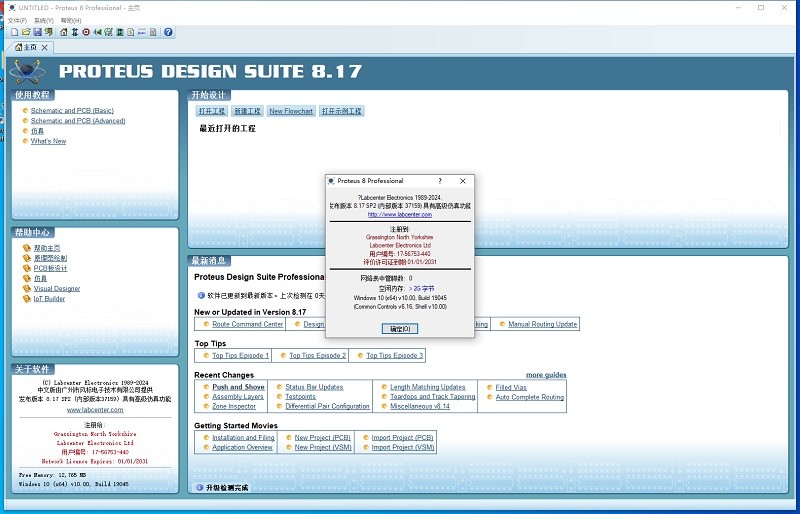
Task: Open the Manual Routing Update link
Action: point(542,324)
